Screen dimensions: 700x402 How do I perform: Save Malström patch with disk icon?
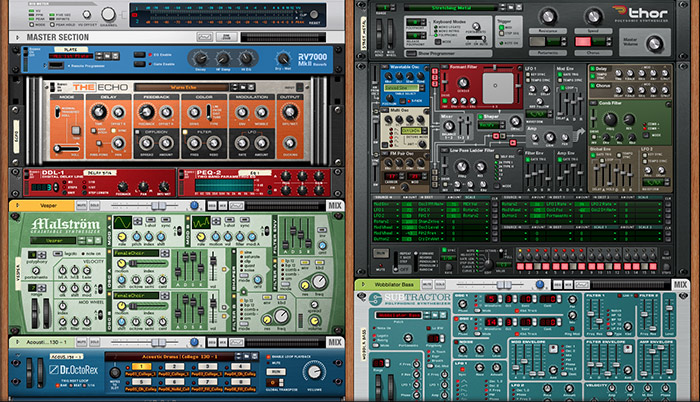point(96,241)
